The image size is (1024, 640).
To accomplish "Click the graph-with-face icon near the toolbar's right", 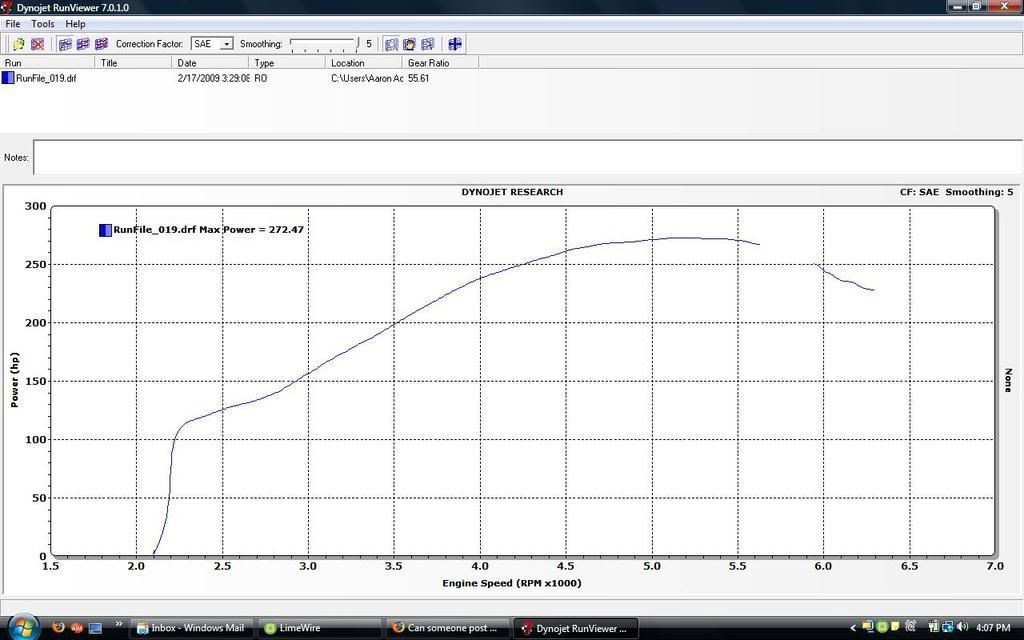I will (x=409, y=43).
